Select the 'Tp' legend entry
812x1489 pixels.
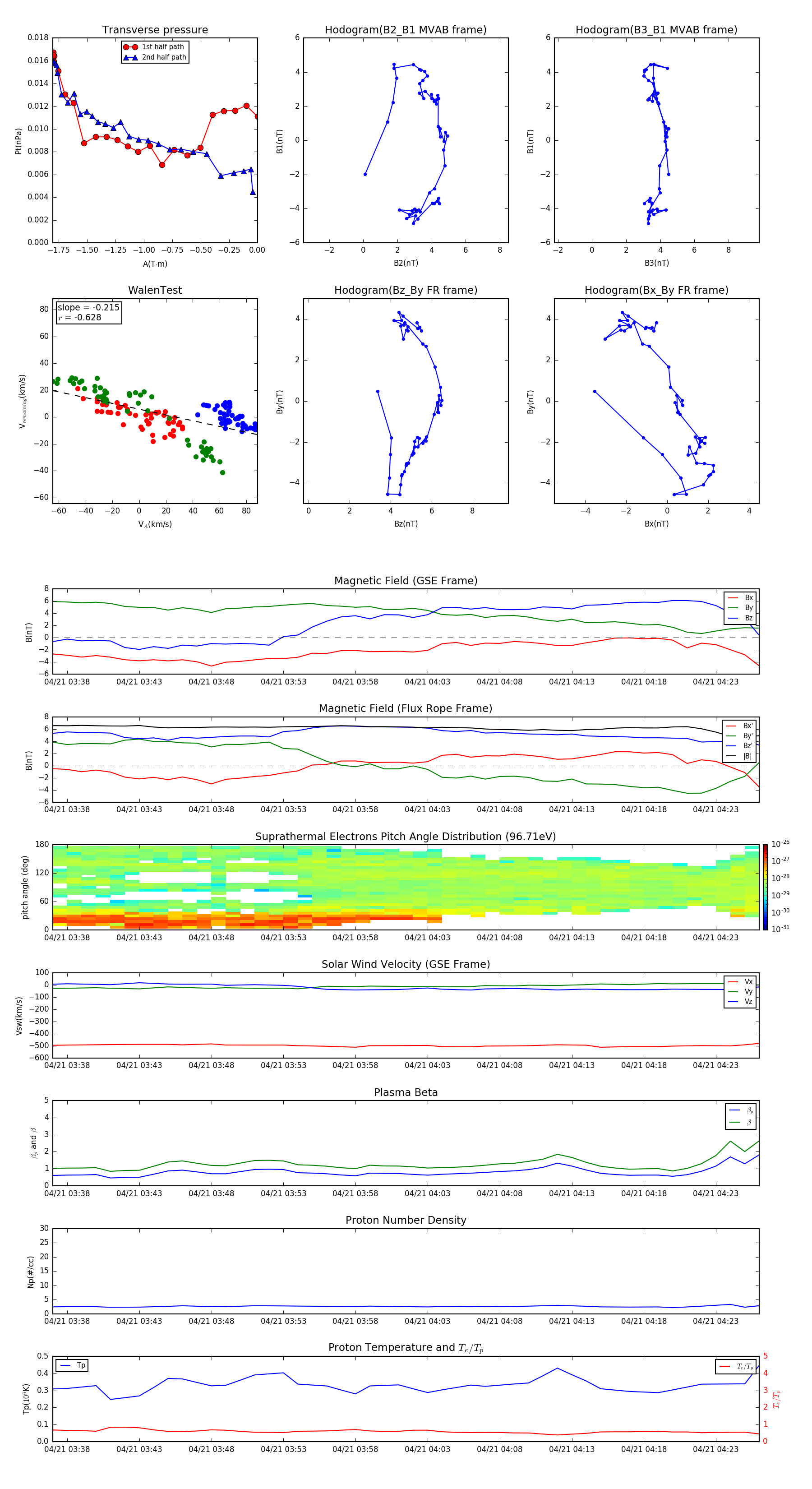pyautogui.click(x=73, y=1365)
